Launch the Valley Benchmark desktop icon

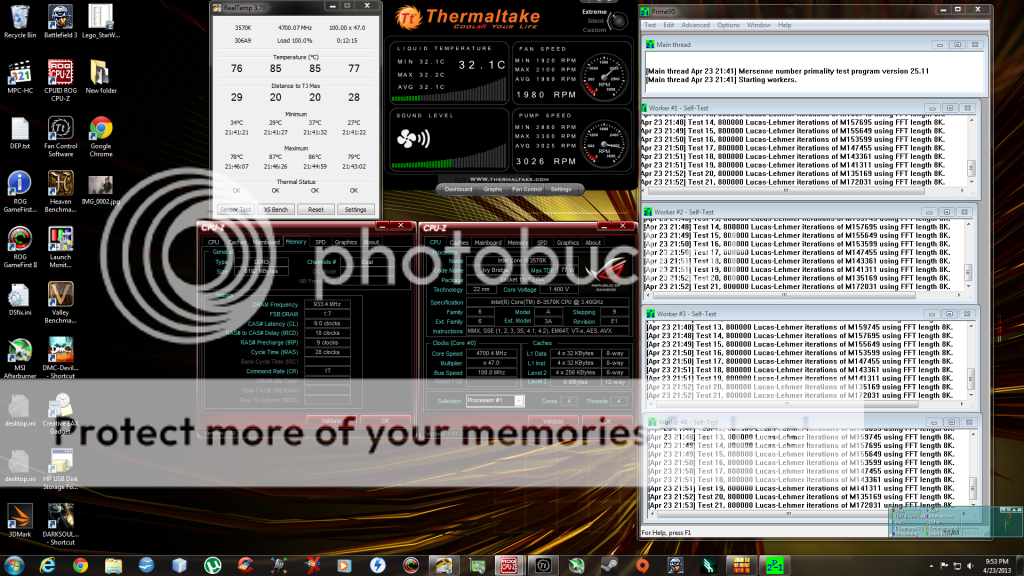click(60, 303)
